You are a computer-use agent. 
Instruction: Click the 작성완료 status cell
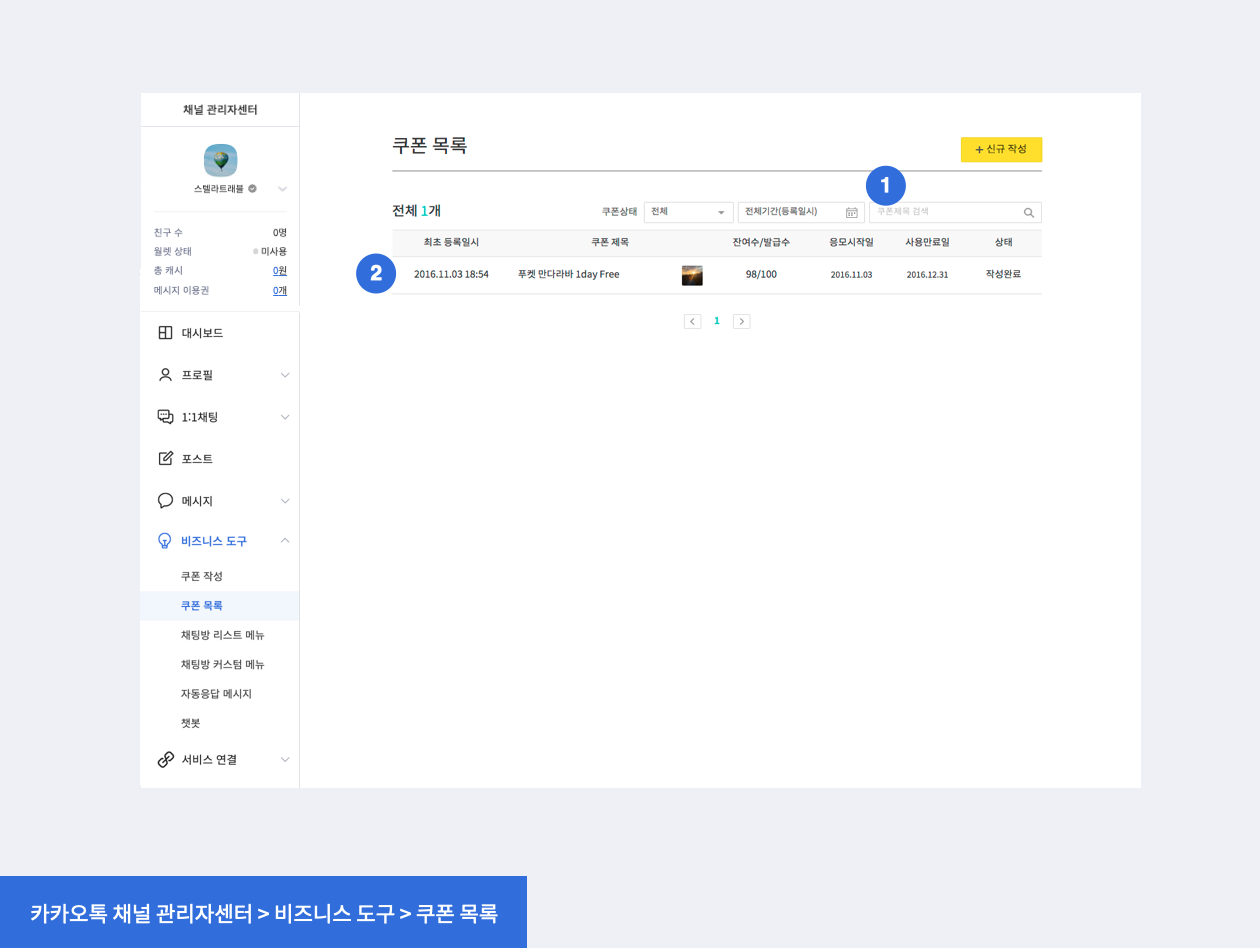(x=1003, y=274)
